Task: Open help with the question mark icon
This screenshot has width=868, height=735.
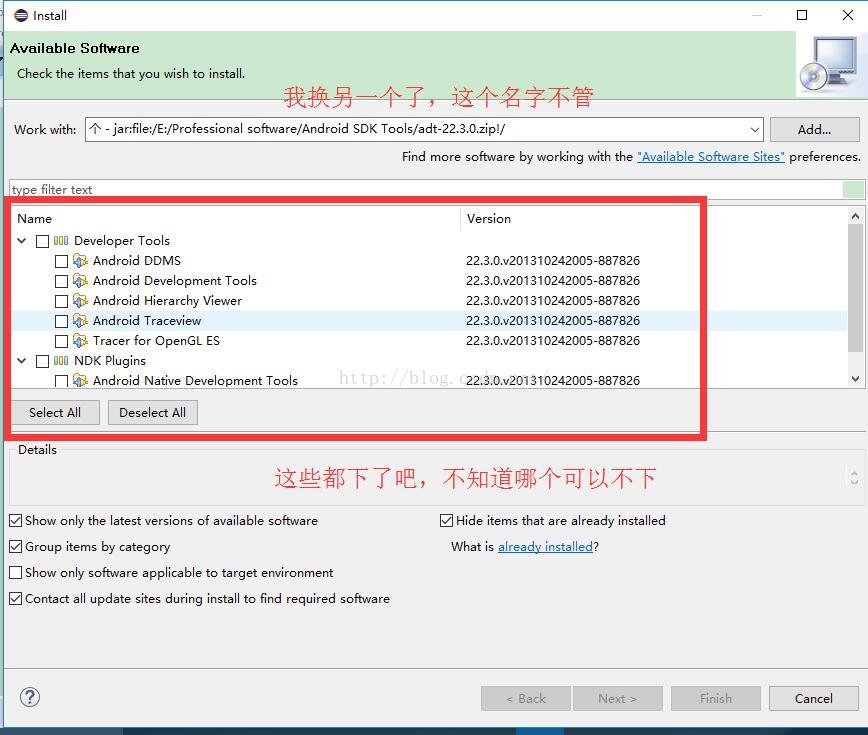Action: [x=30, y=697]
